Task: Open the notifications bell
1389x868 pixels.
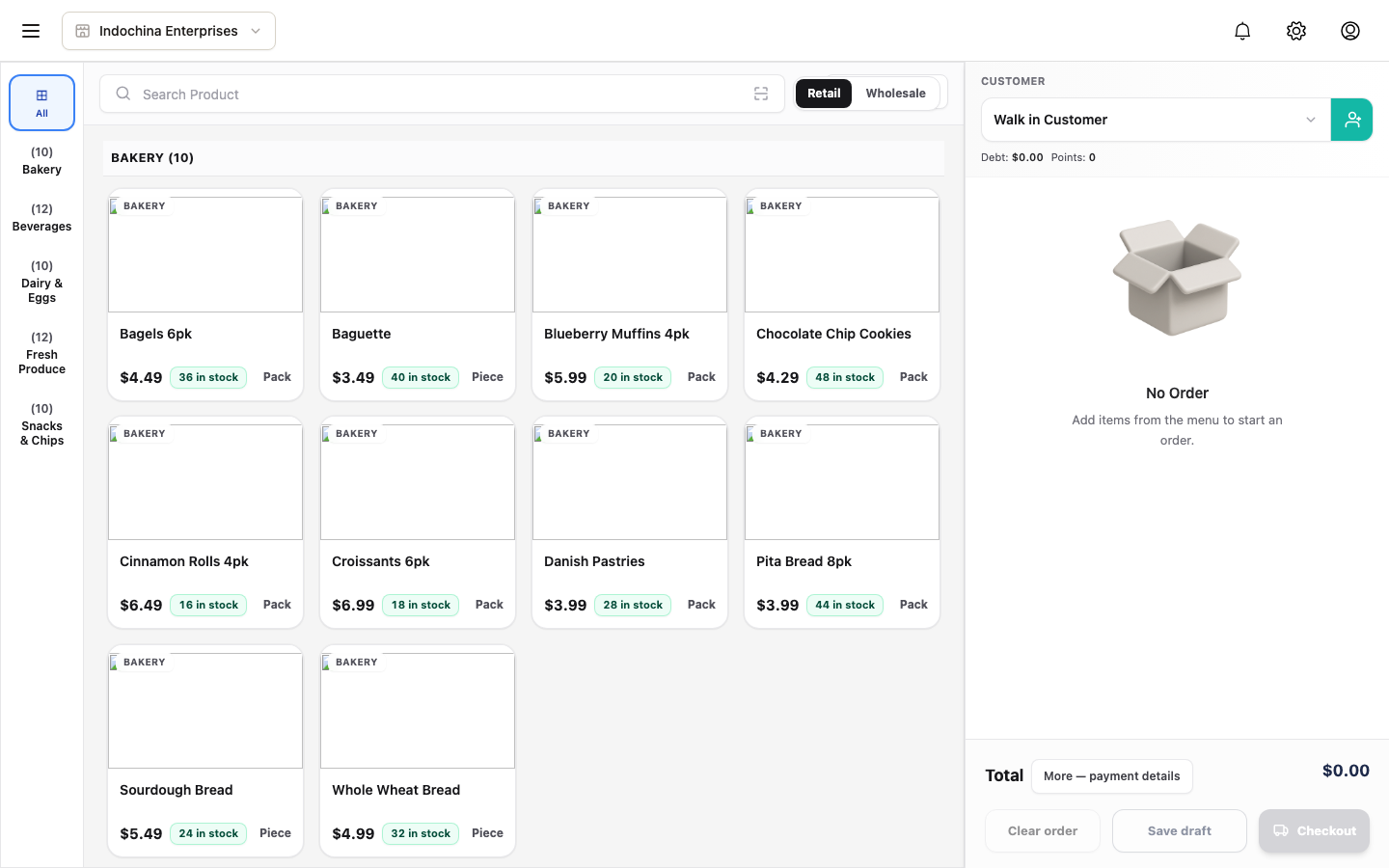Action: [x=1242, y=31]
